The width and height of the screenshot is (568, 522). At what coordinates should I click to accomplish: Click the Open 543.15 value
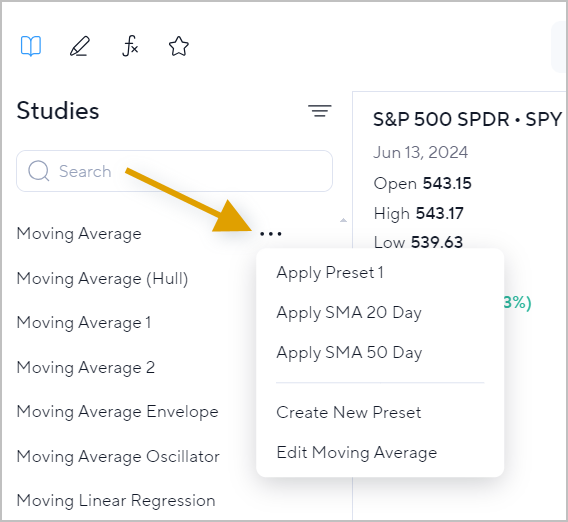pyautogui.click(x=422, y=183)
